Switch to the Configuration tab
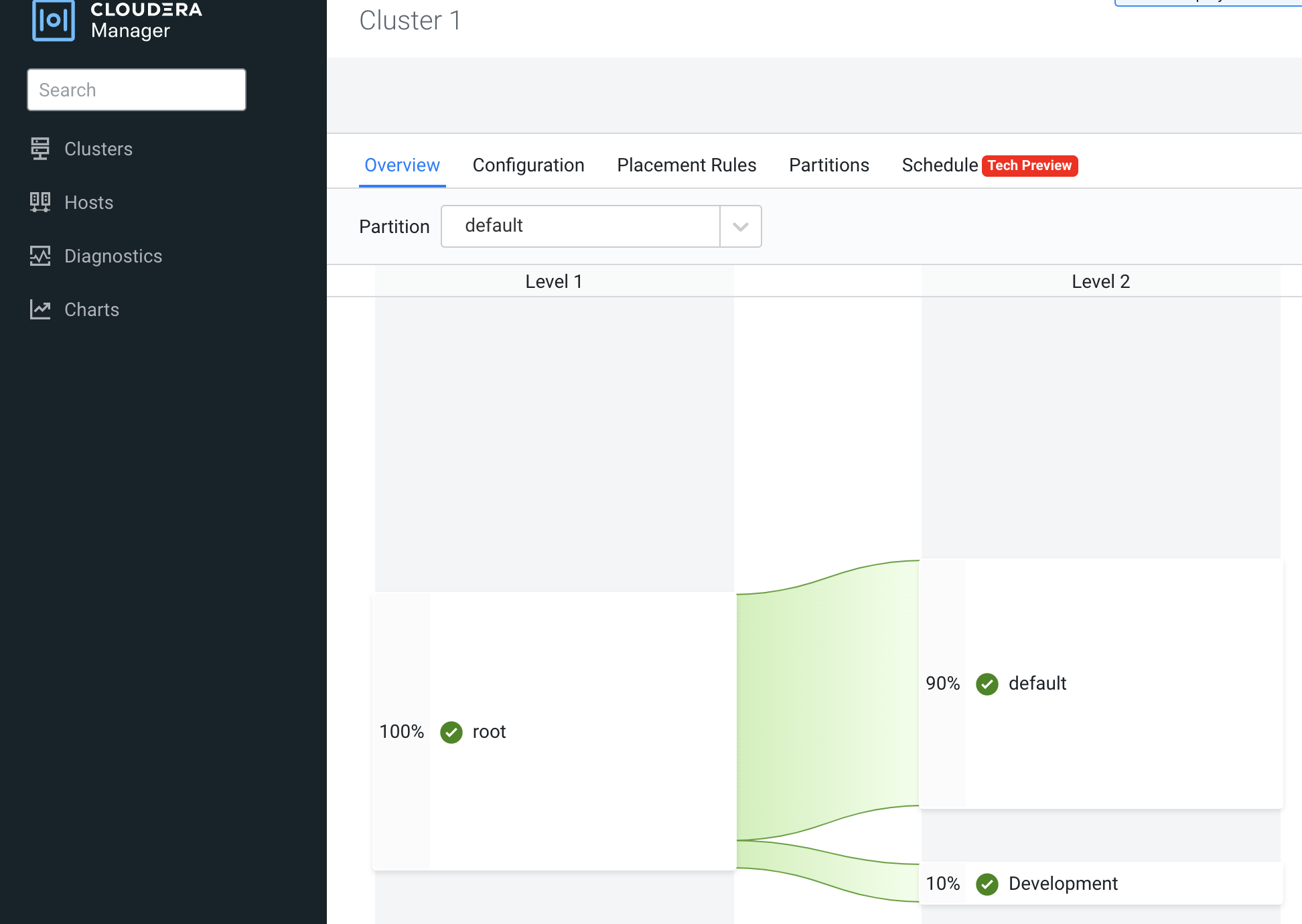The height and width of the screenshot is (924, 1302). point(528,165)
